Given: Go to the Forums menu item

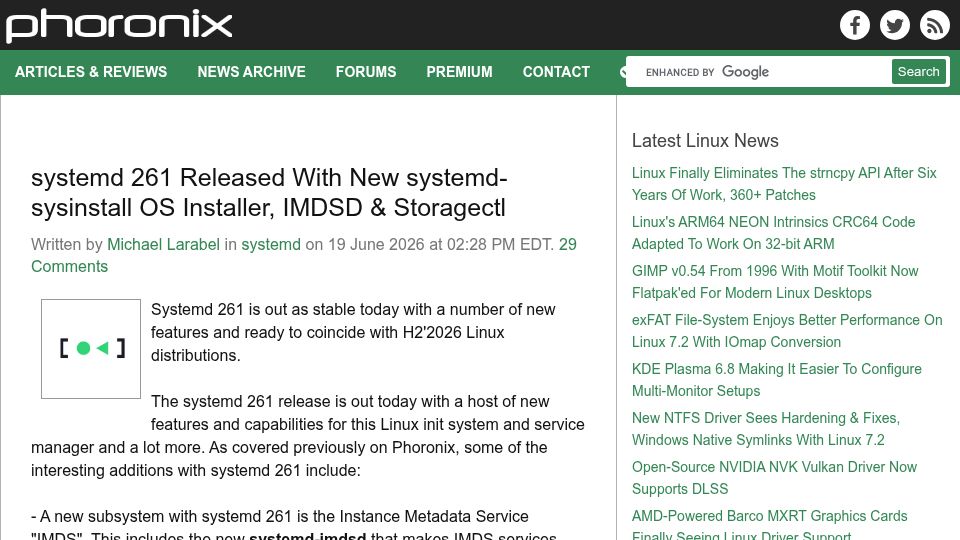Looking at the screenshot, I should tap(366, 72).
